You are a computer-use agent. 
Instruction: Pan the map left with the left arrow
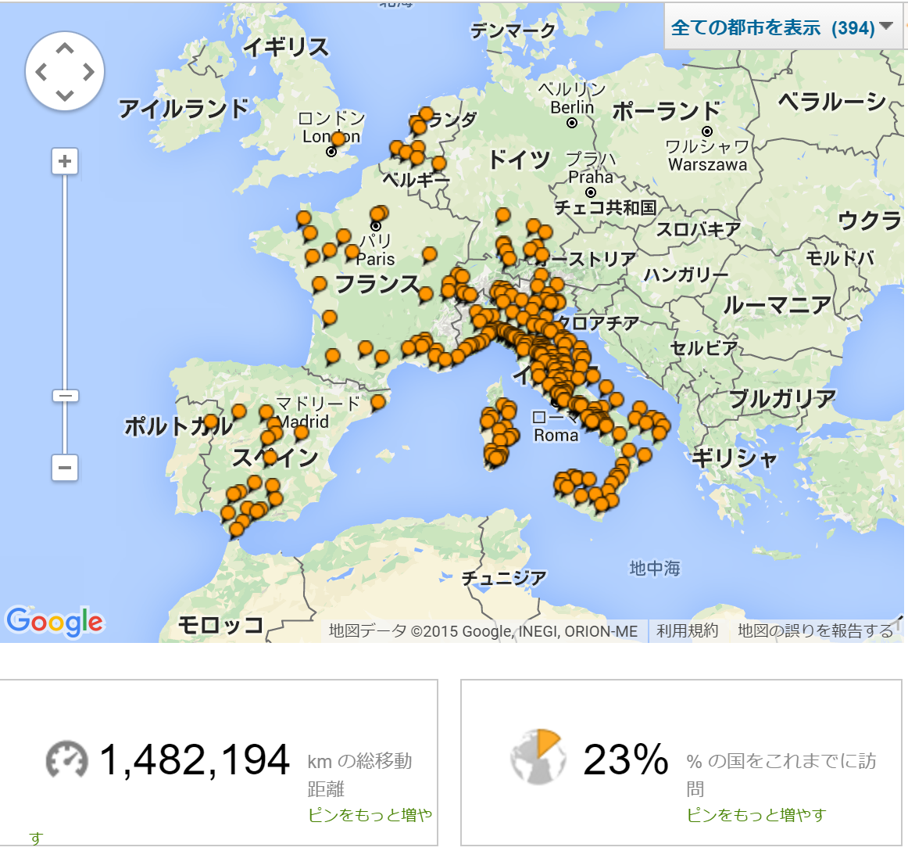coord(41,72)
